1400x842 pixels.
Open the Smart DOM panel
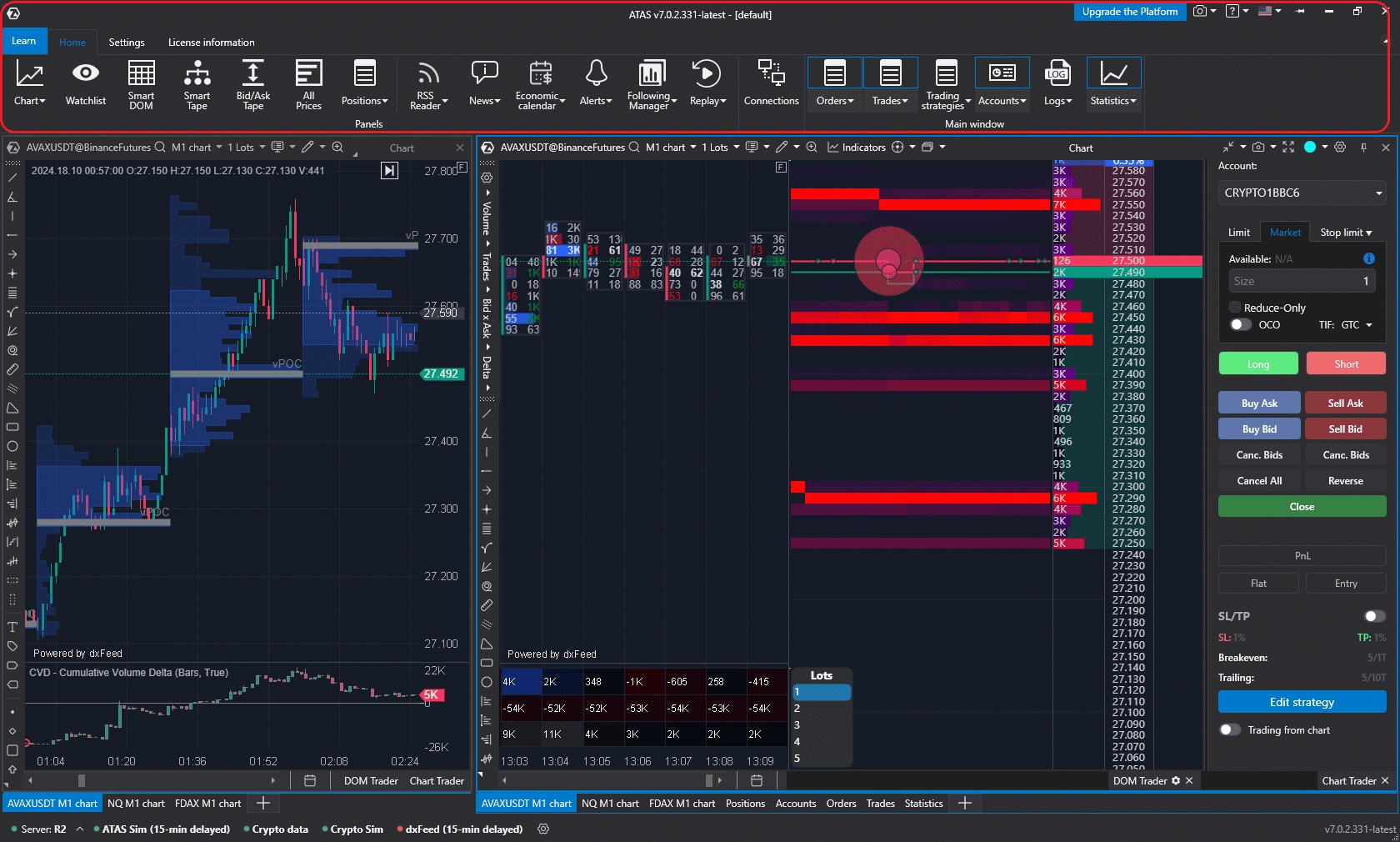[x=141, y=84]
